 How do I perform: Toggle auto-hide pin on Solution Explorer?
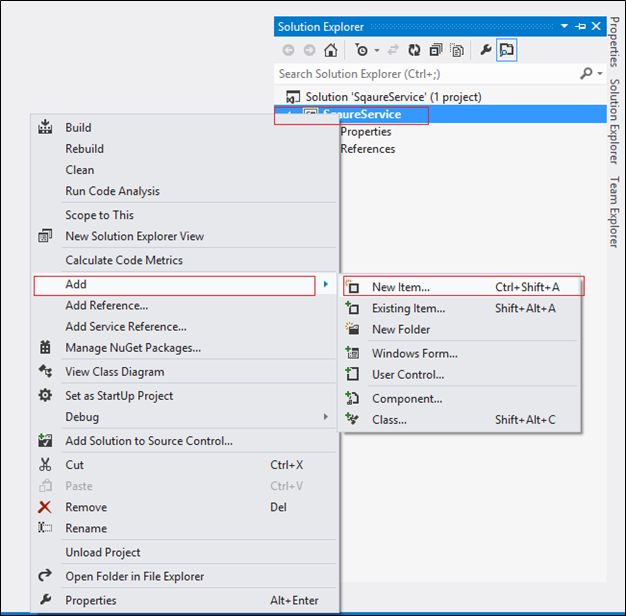(x=580, y=26)
